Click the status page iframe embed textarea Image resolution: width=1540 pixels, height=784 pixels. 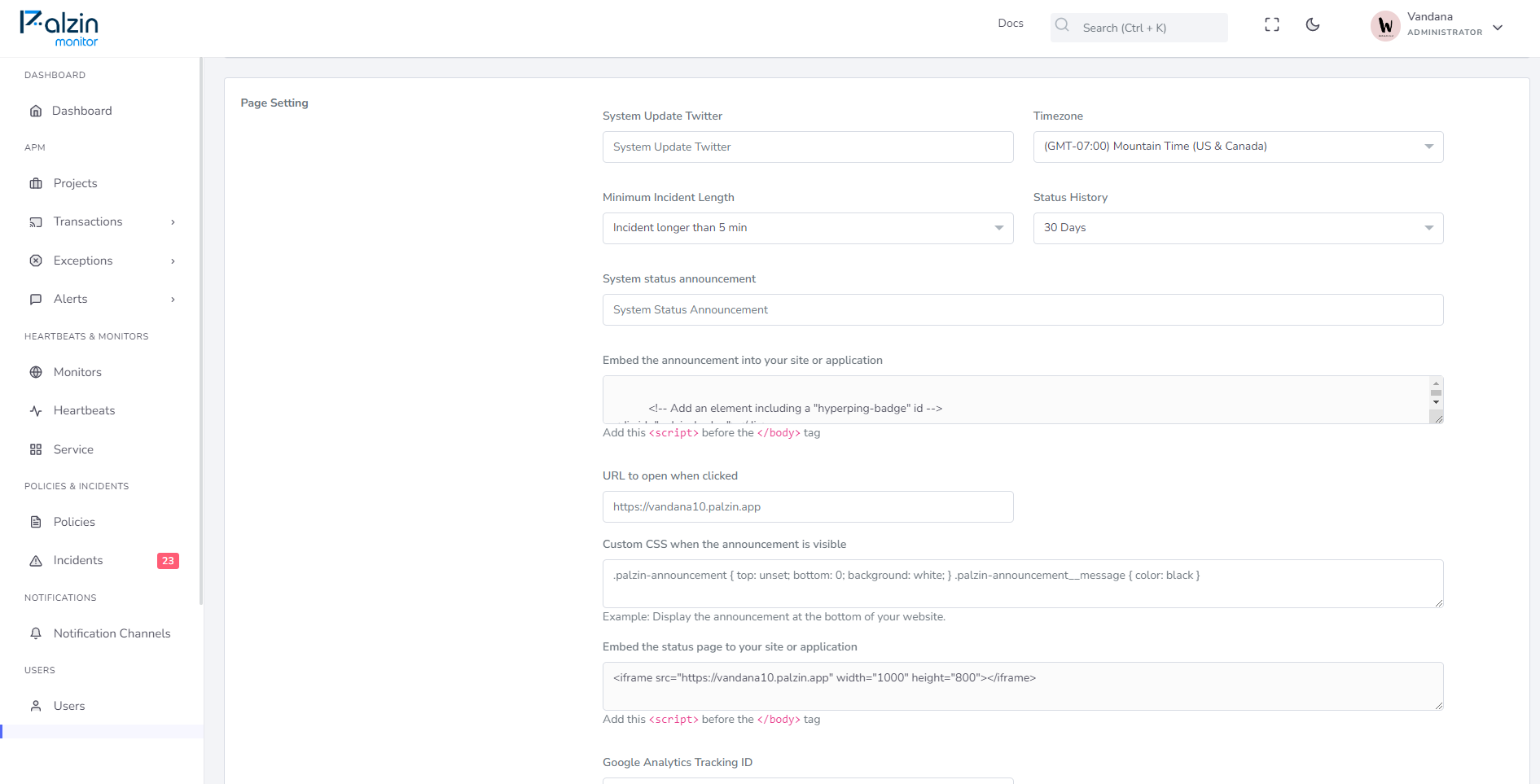coord(1023,686)
